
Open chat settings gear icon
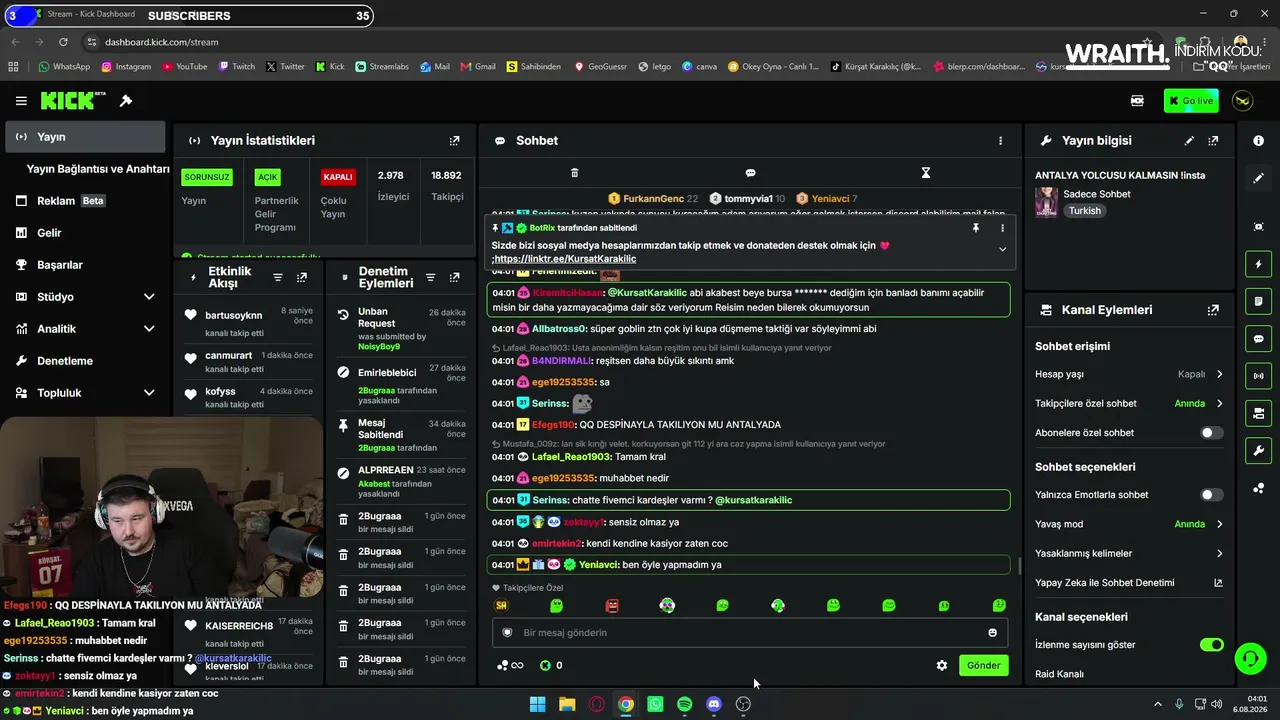tap(941, 665)
